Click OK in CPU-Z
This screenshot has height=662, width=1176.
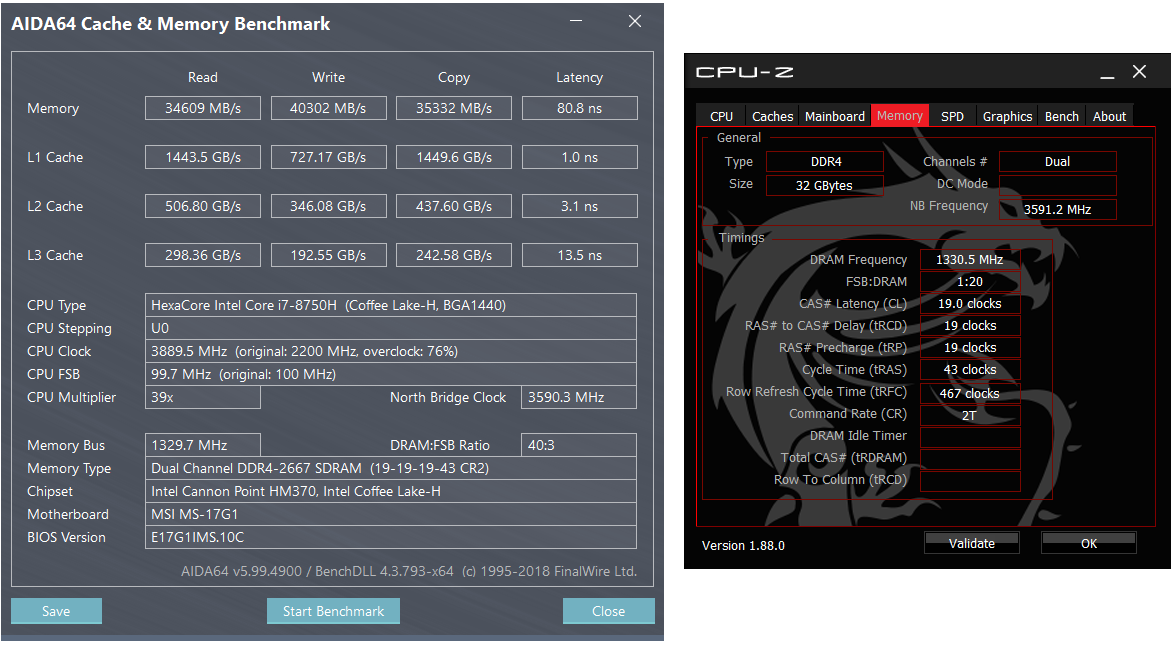coord(1088,544)
